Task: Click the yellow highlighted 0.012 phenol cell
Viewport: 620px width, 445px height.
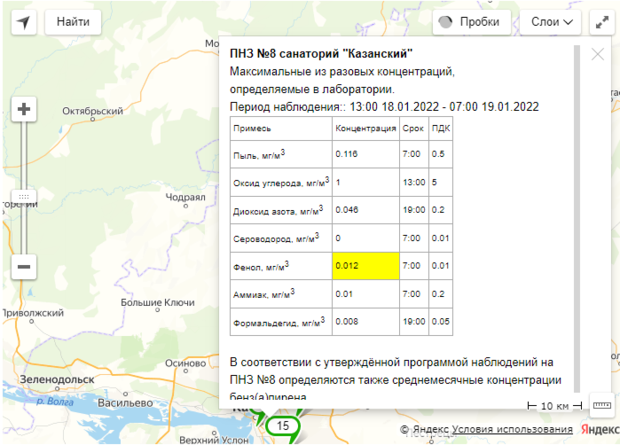Action: 365,266
